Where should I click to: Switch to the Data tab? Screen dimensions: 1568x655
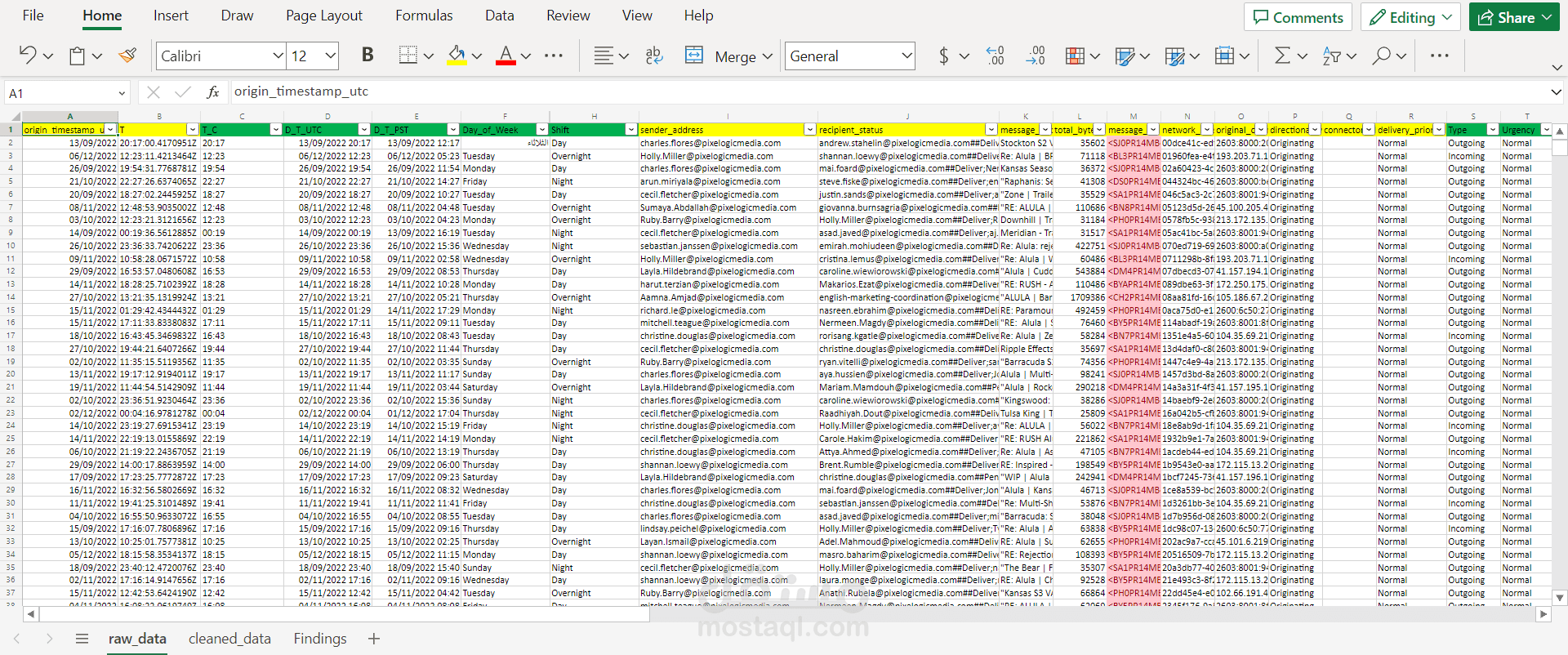tap(500, 16)
